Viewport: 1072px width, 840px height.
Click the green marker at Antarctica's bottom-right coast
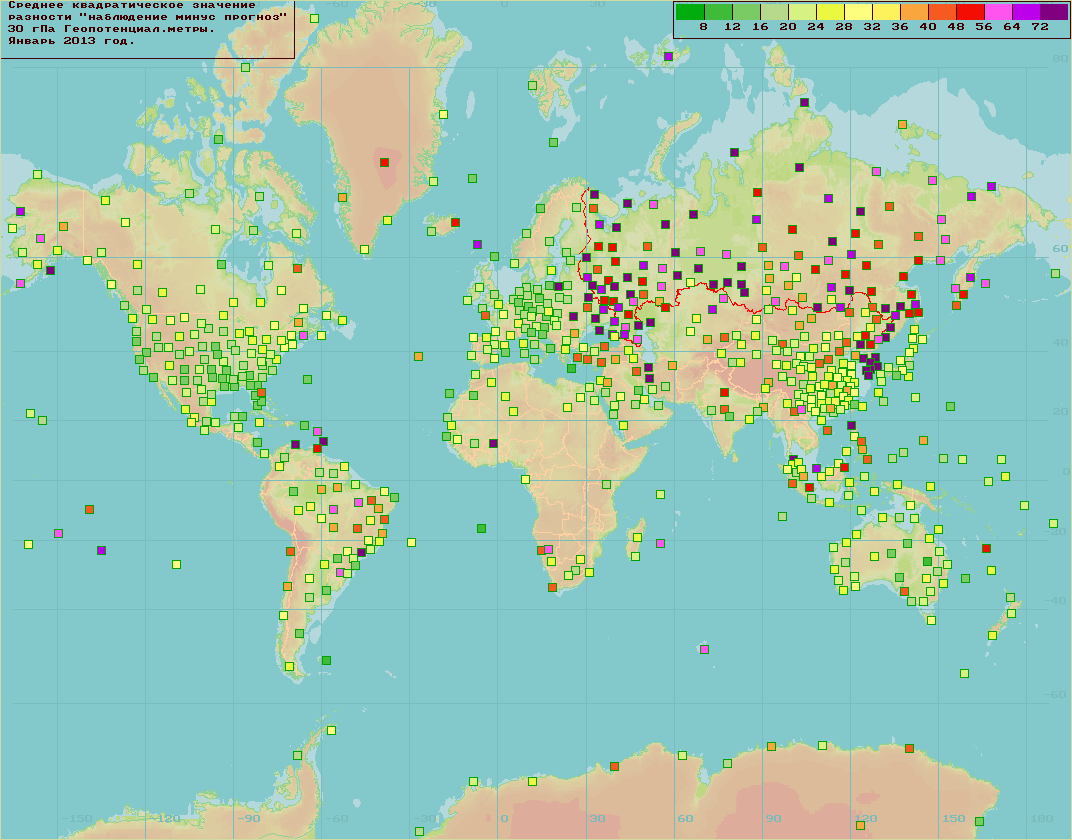(979, 821)
